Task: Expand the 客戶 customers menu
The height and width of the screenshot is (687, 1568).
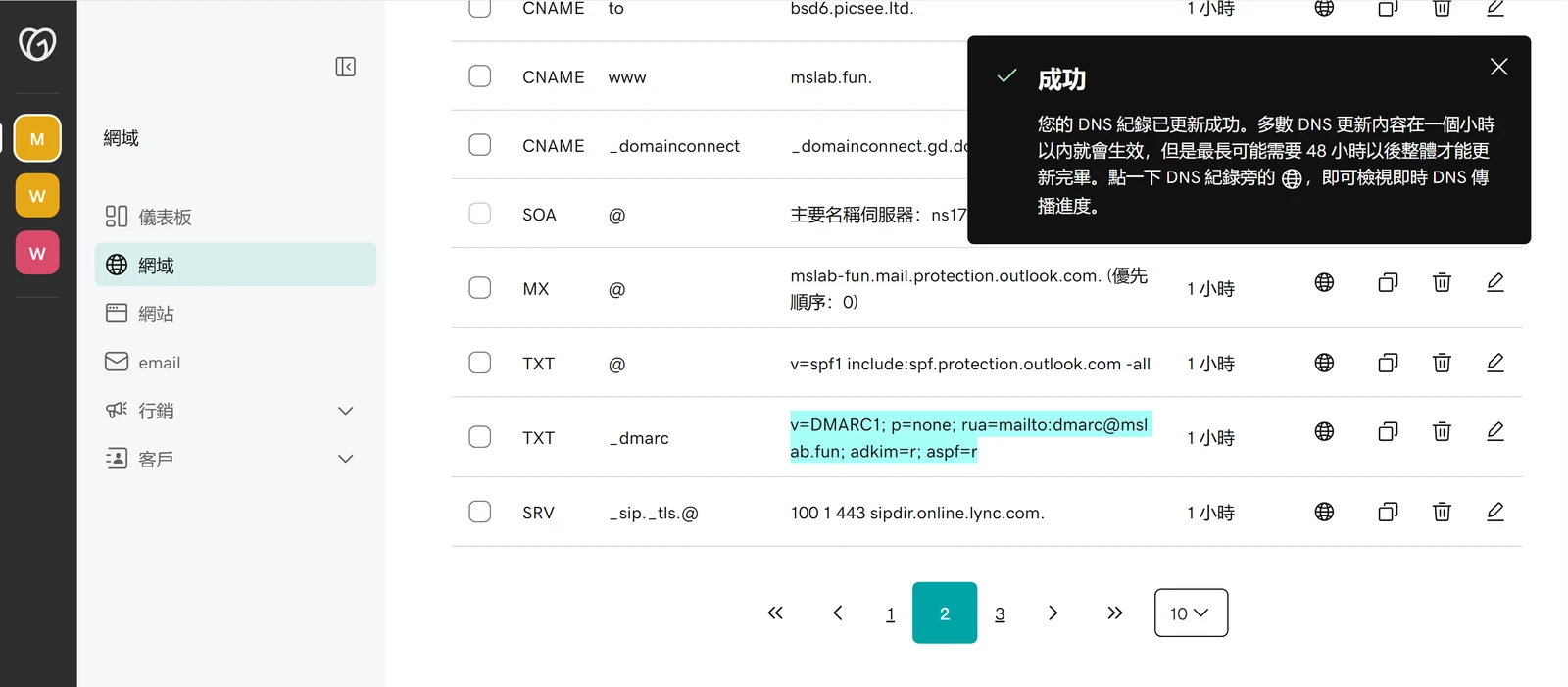Action: [235, 459]
